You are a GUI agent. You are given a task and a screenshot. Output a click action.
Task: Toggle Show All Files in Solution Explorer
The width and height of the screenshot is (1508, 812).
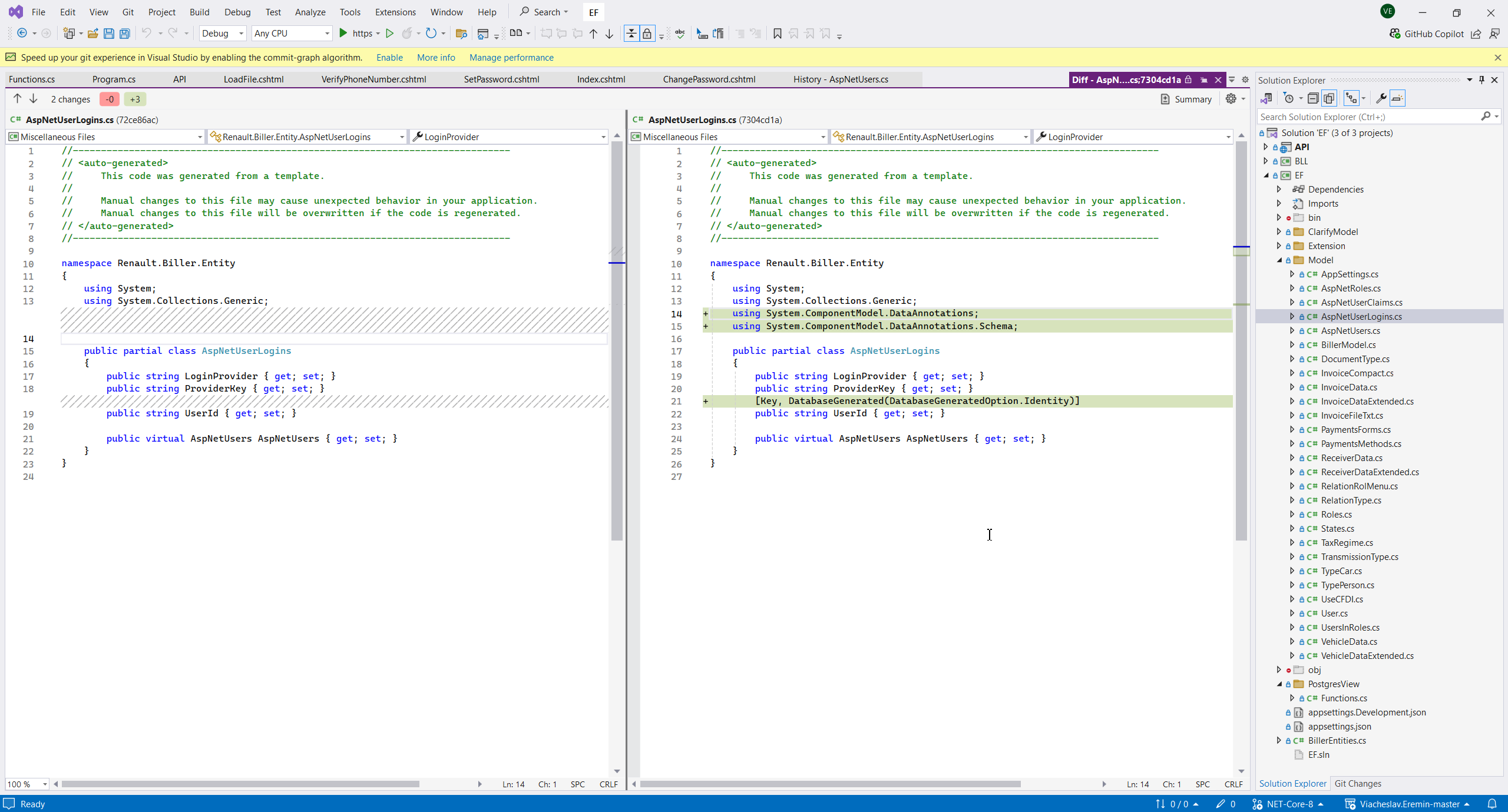(1329, 98)
